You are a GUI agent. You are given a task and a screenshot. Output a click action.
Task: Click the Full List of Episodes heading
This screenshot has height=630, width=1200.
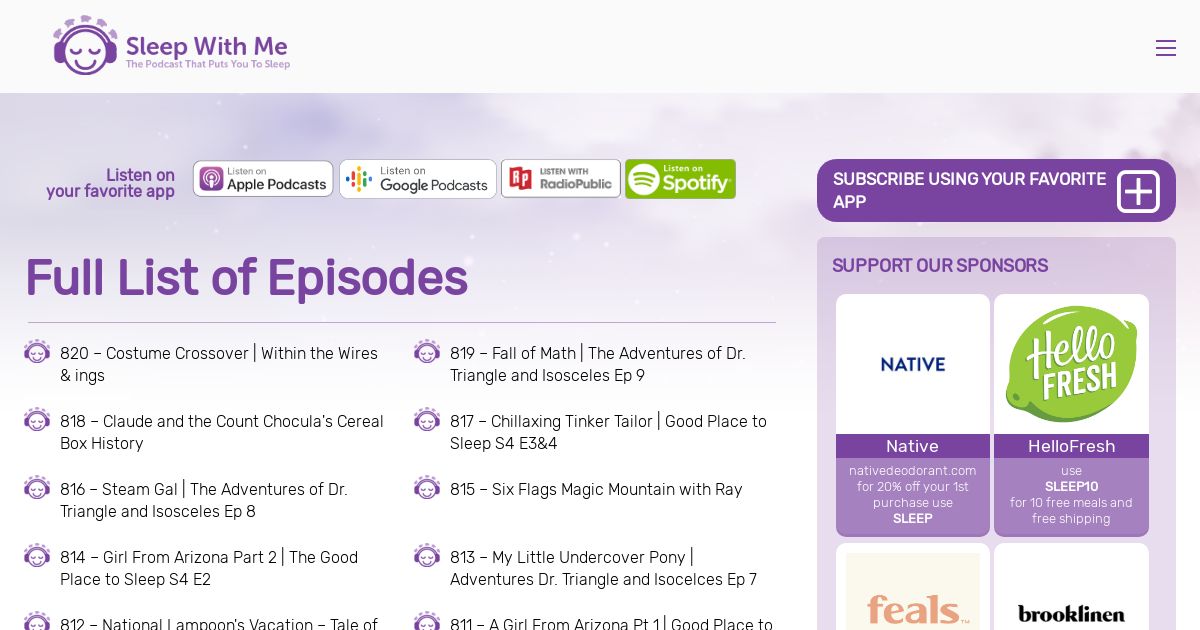(x=246, y=278)
